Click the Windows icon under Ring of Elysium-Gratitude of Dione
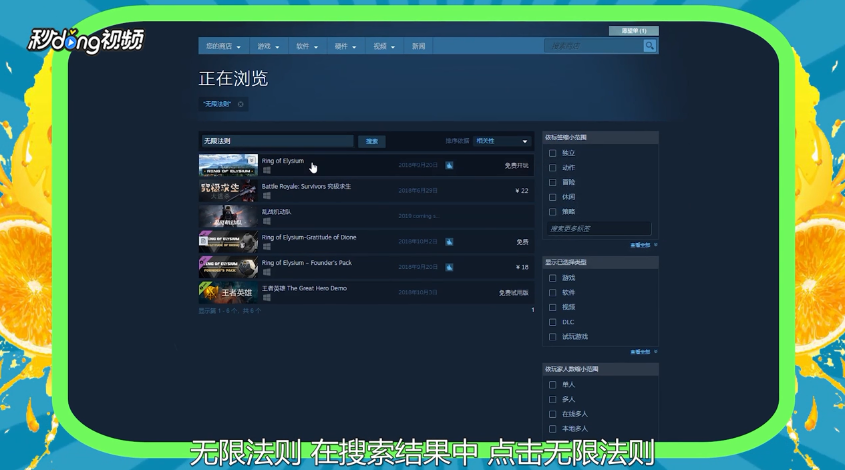The image size is (845, 470). [266, 246]
